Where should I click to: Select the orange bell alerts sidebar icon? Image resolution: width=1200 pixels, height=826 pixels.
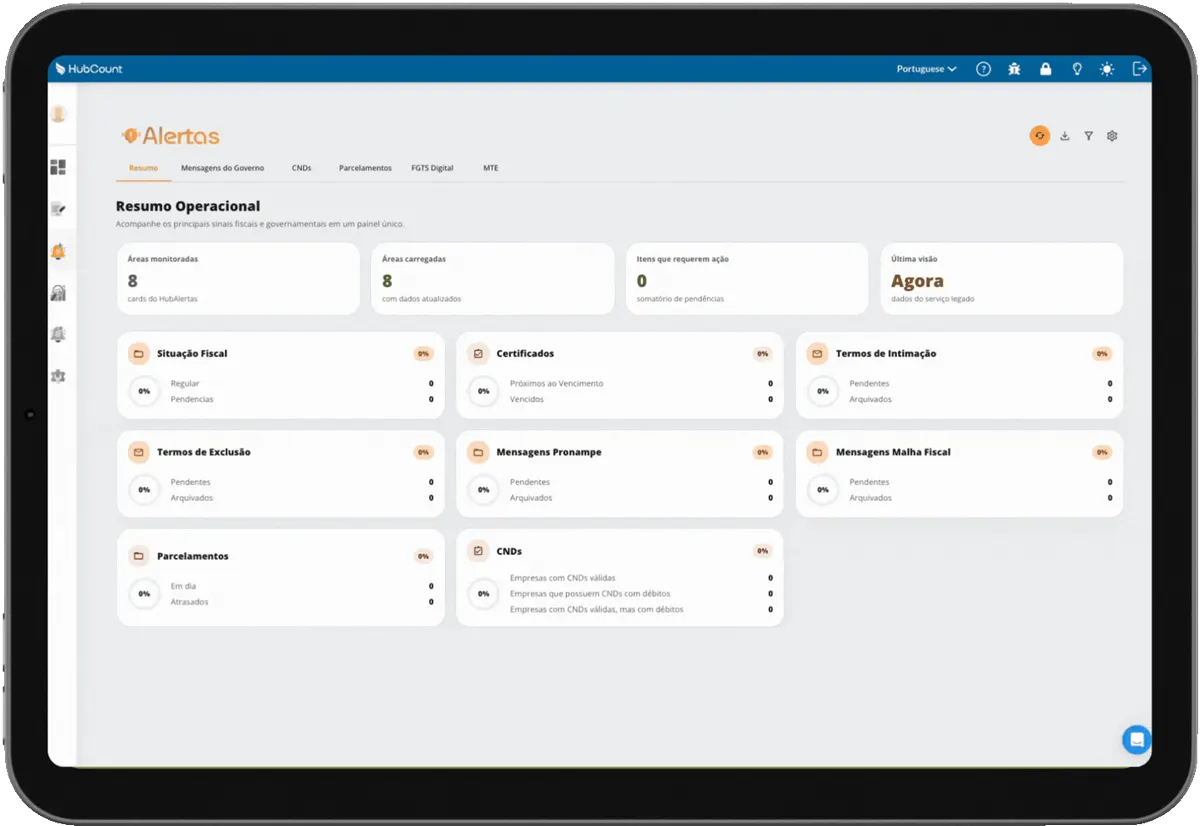[58, 252]
